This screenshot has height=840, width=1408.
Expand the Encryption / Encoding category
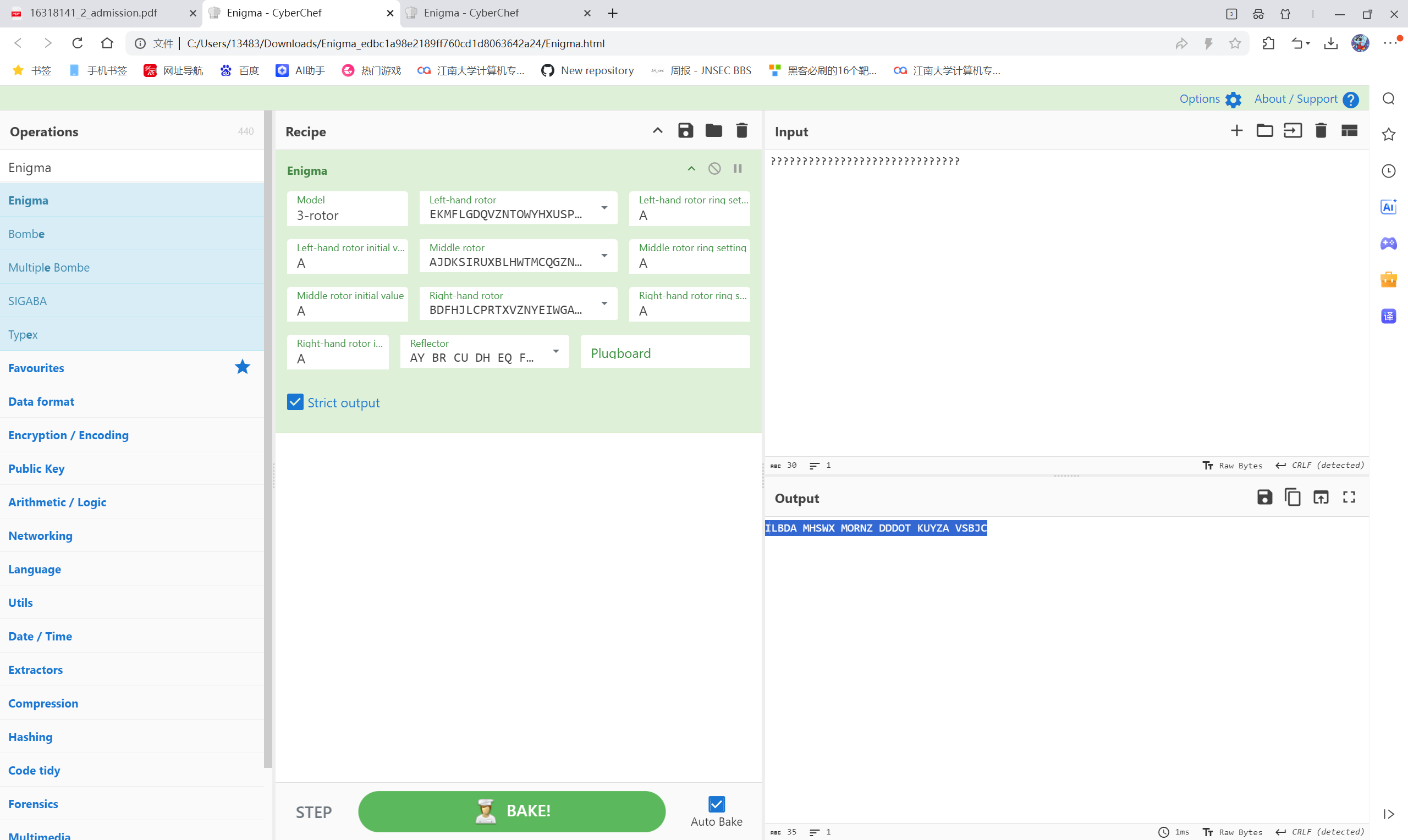pos(69,435)
